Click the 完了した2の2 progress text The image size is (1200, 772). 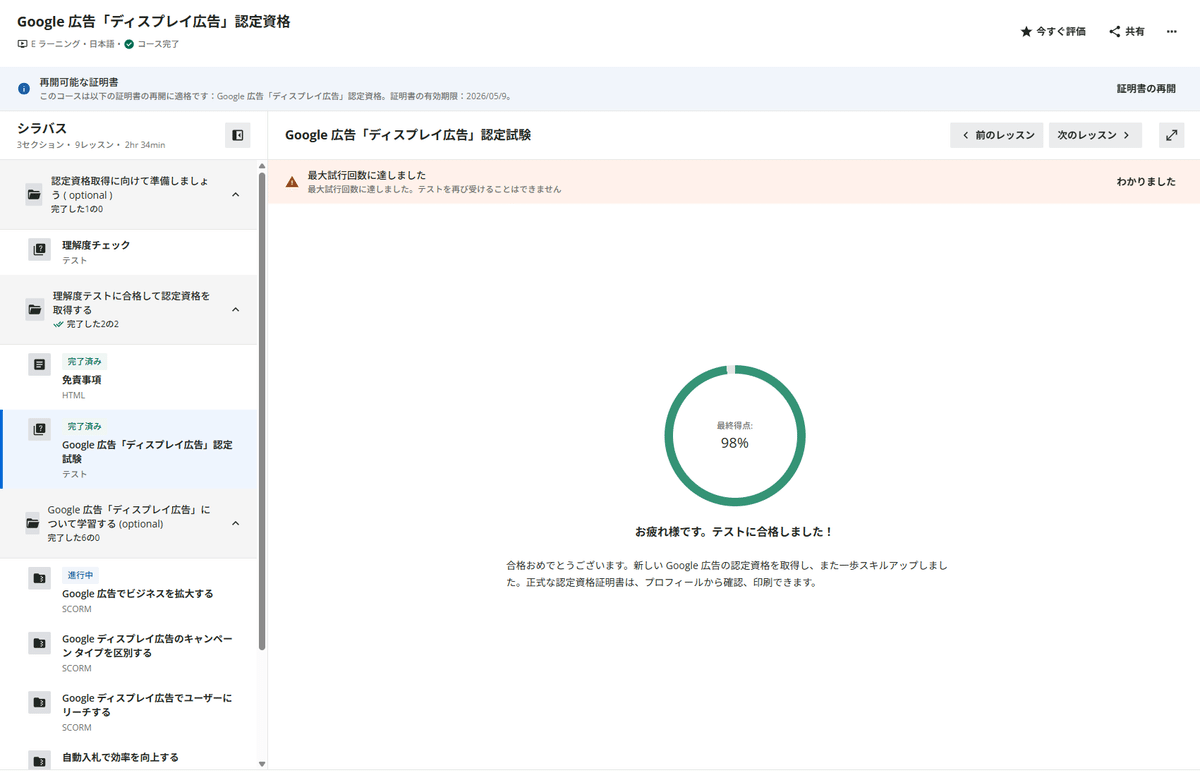click(92, 324)
